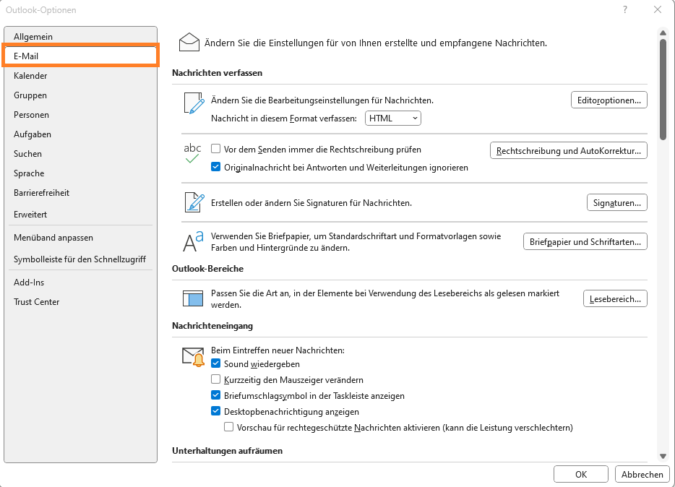Open Symbolleiste für den Schnellzugriff
The height and width of the screenshot is (487, 675).
tap(81, 259)
